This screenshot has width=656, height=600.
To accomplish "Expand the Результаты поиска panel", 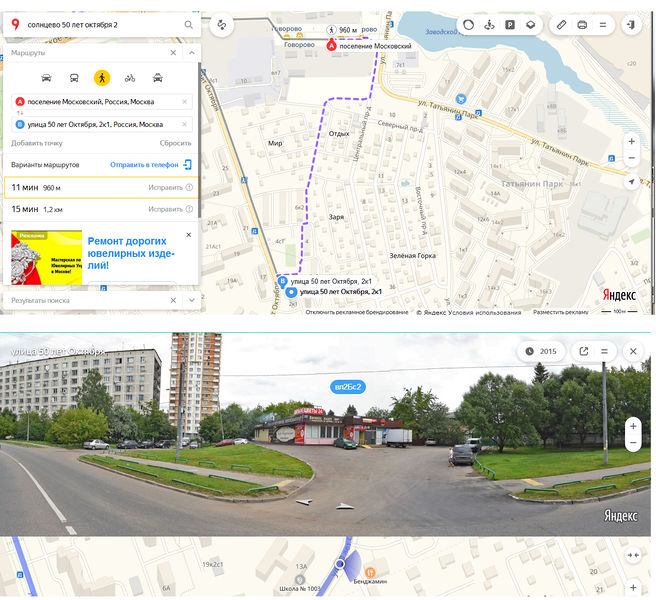I will tap(190, 300).
